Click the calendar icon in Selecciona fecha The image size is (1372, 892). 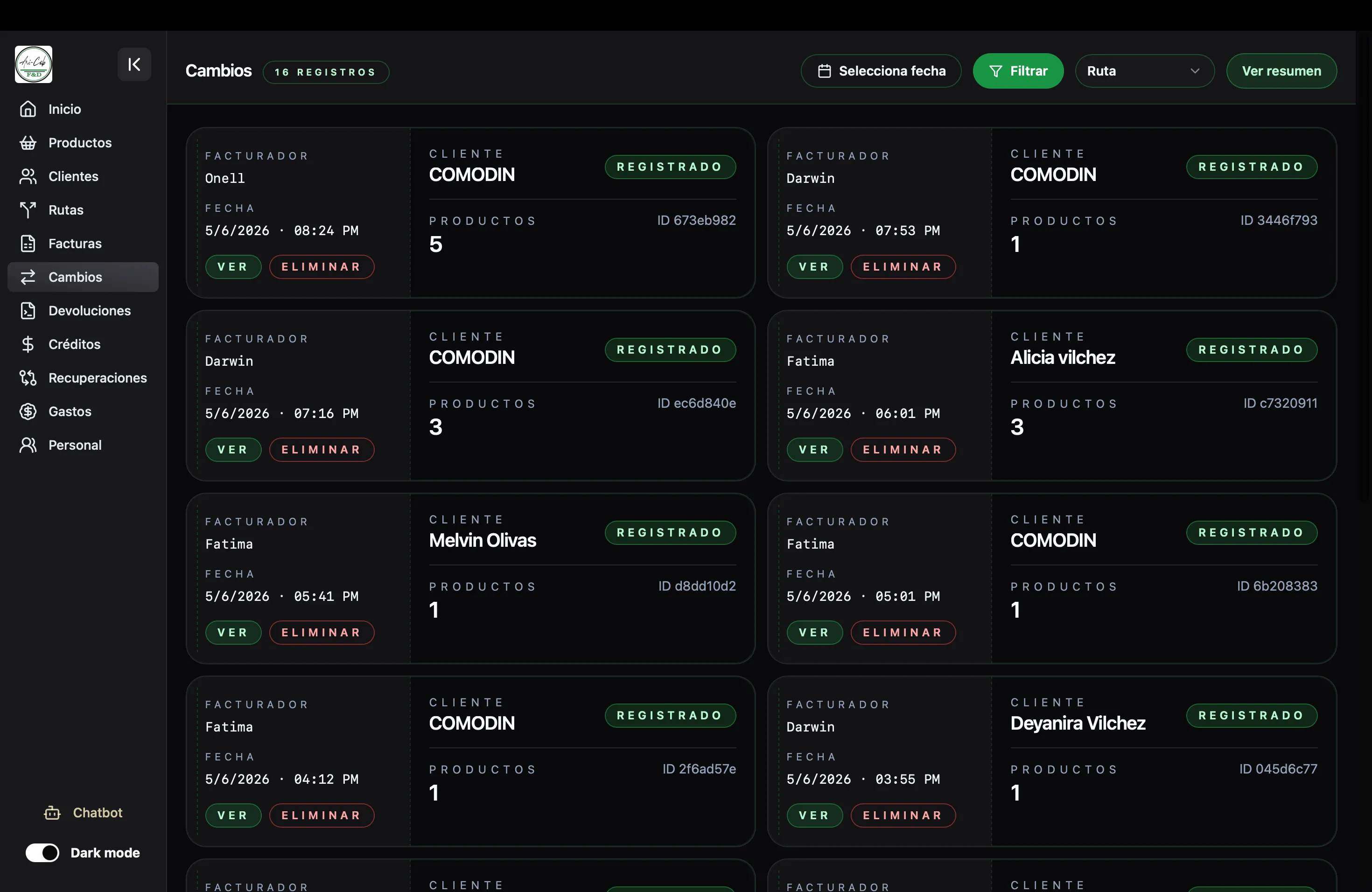(824, 71)
